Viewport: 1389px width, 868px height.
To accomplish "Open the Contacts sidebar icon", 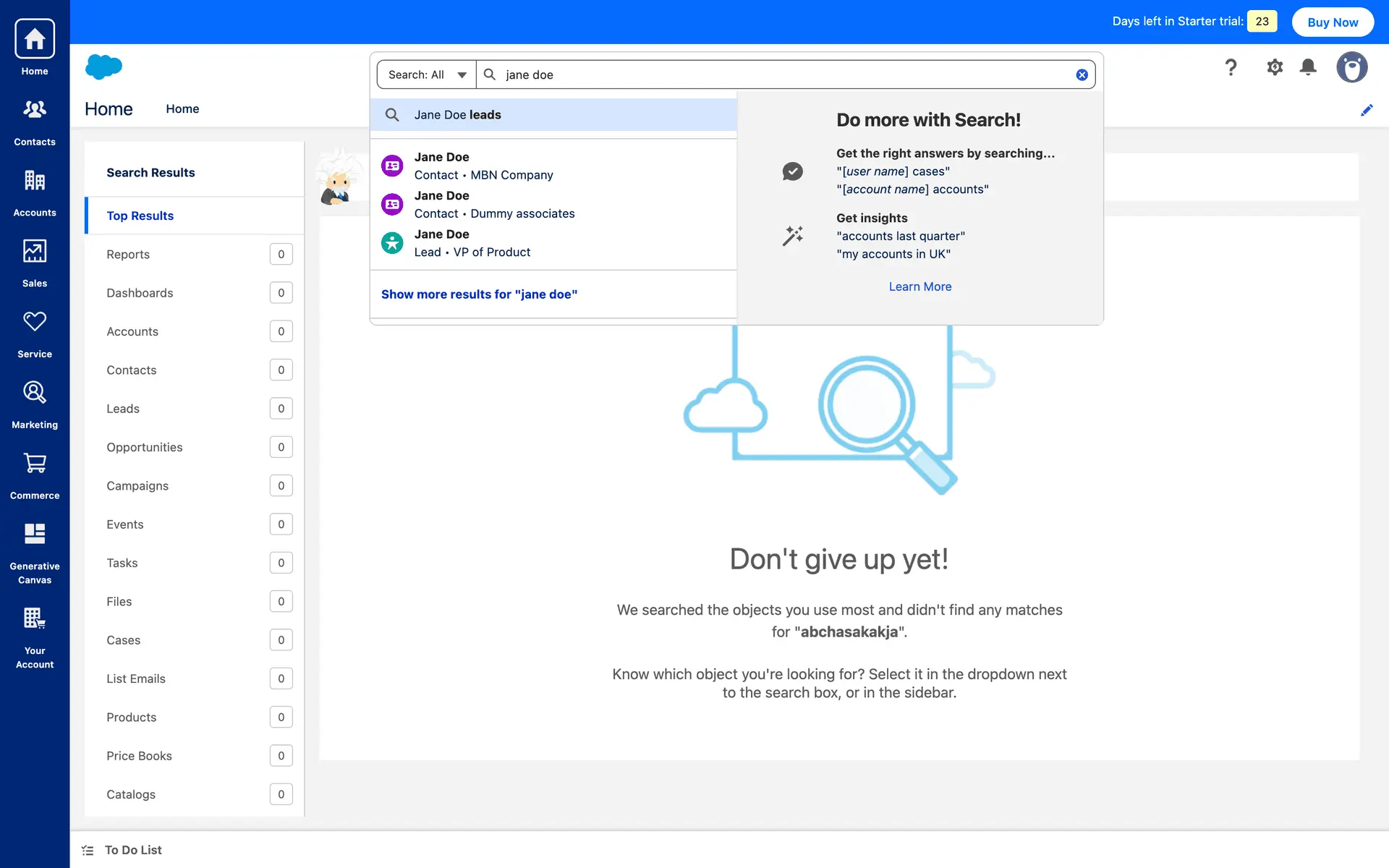I will tap(35, 110).
